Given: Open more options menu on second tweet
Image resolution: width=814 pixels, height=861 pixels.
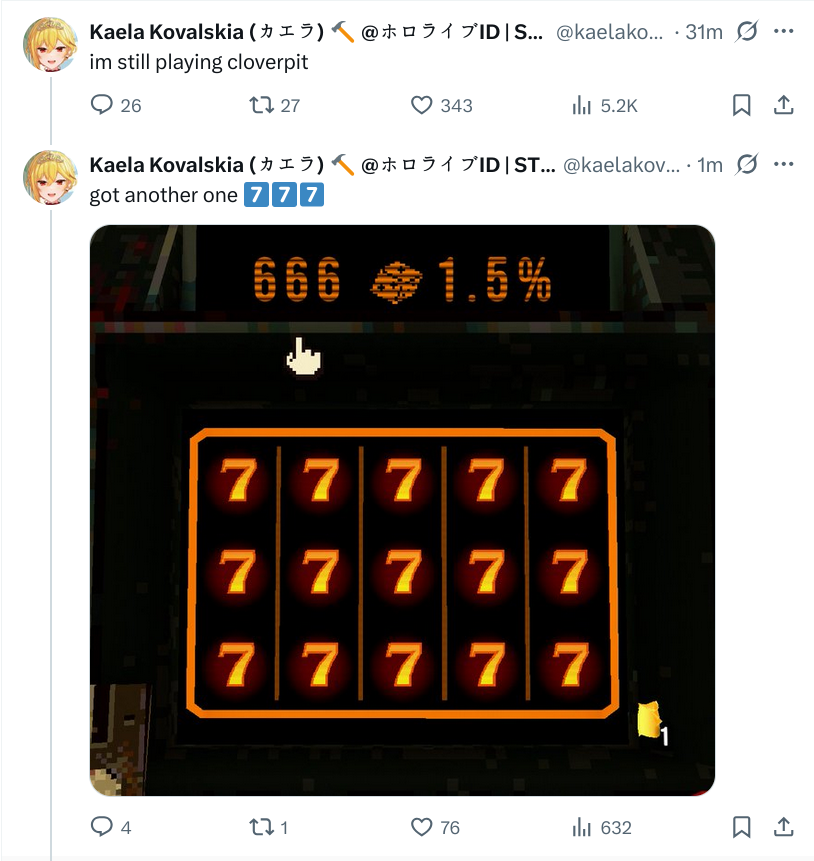Looking at the screenshot, I should [783, 164].
